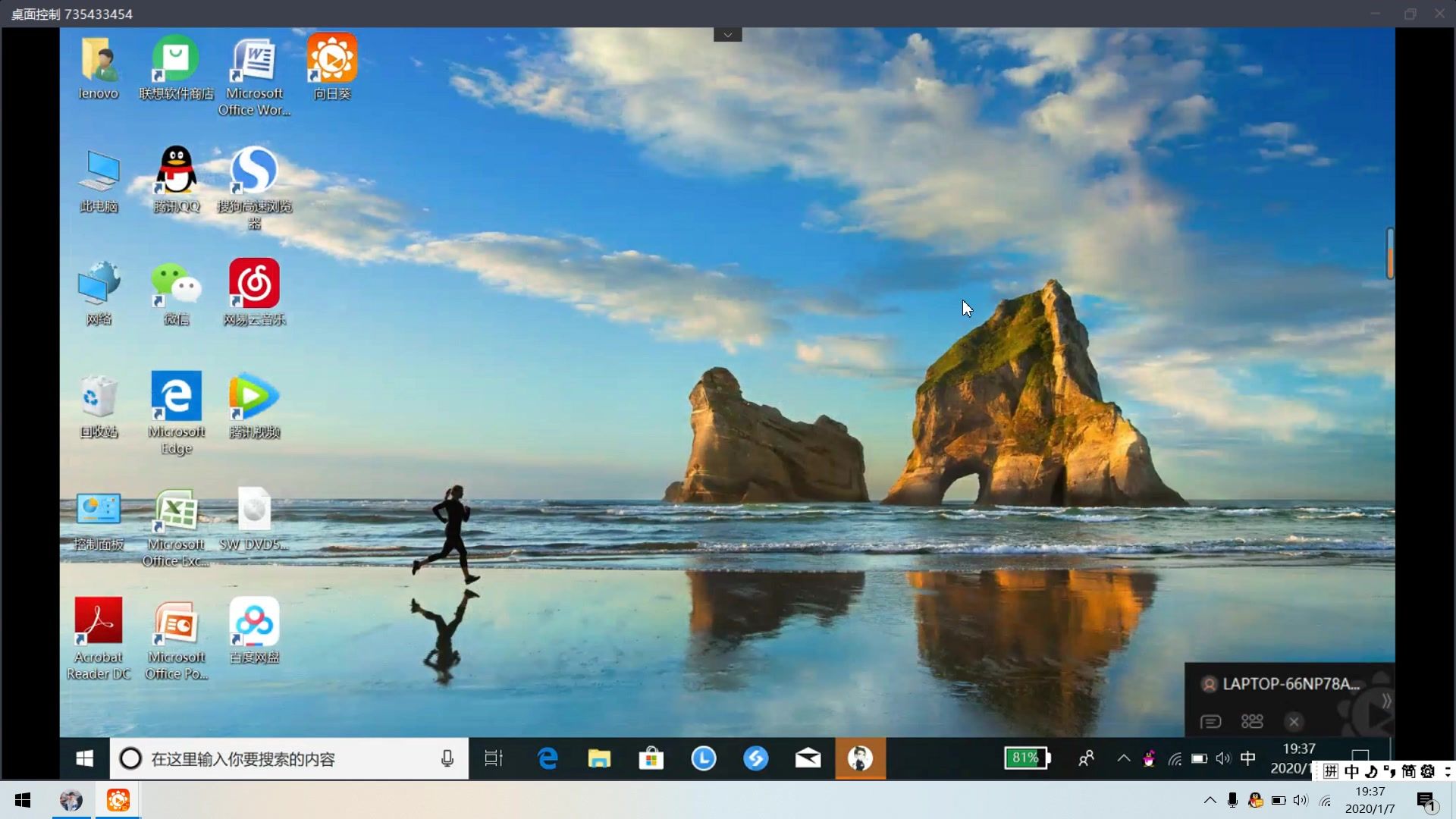Select Microsoft Office Word desktop shortcut
Screen dimensions: 1456x819
[x=254, y=76]
